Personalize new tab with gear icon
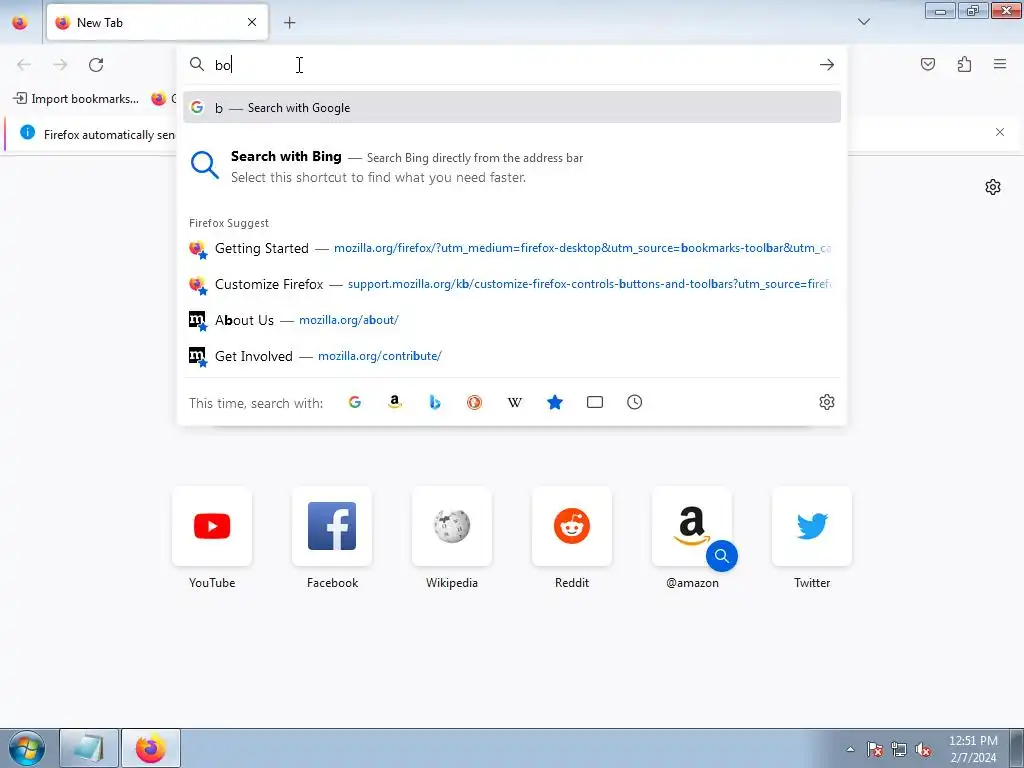Viewport: 1024px width, 768px height. [993, 187]
